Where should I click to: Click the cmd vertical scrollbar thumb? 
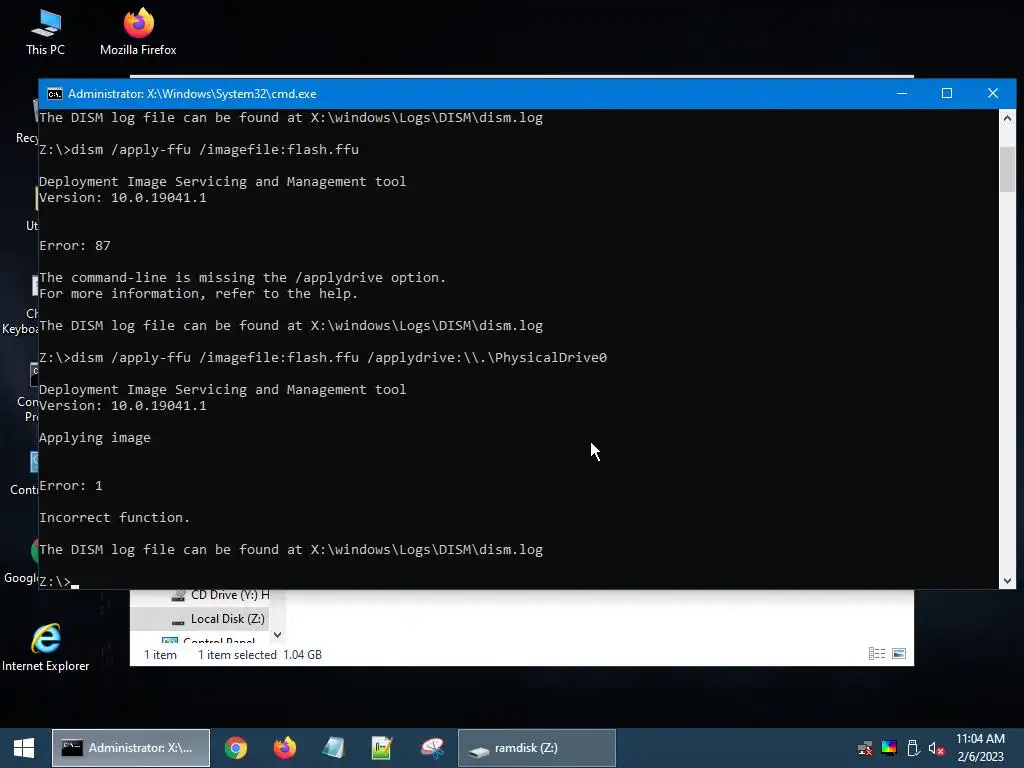click(1007, 169)
